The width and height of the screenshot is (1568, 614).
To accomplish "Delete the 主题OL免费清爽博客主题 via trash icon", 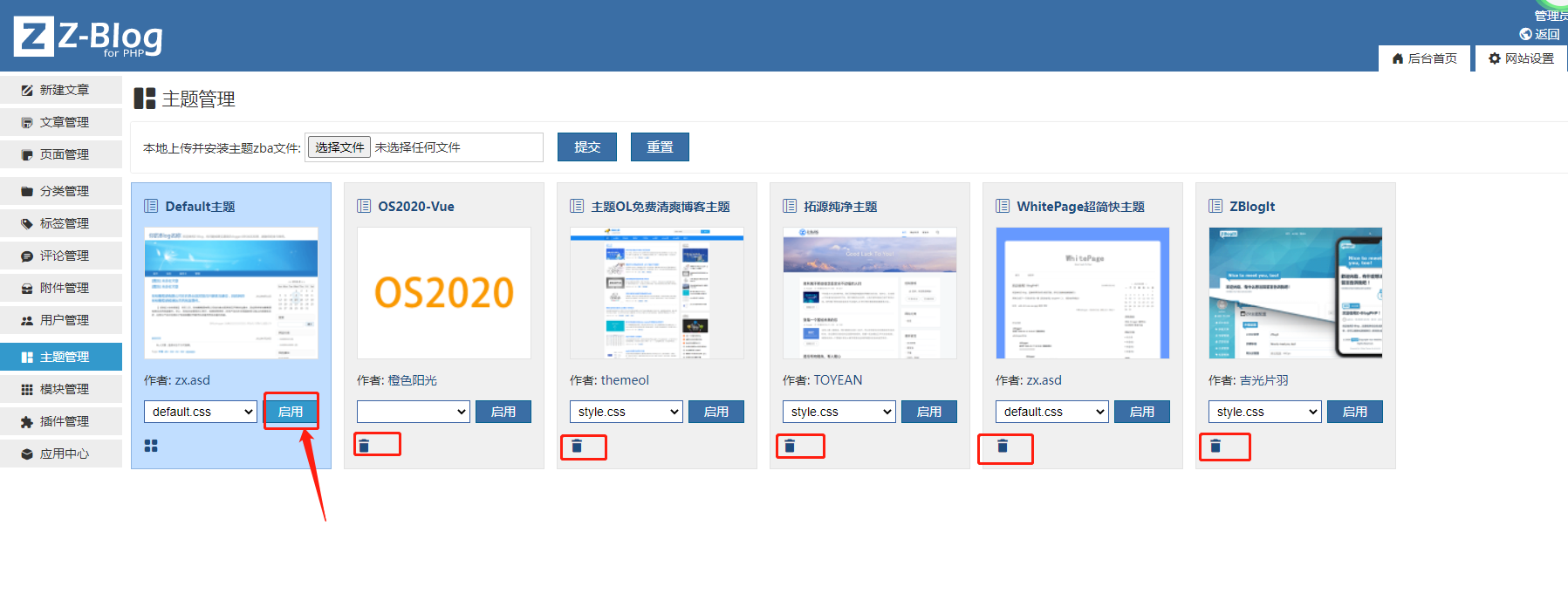I will click(577, 446).
